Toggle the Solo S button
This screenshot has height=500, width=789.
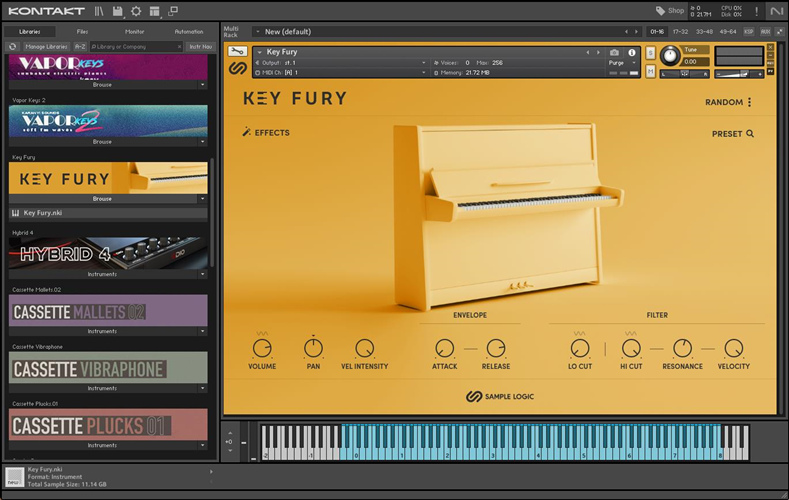tap(651, 51)
